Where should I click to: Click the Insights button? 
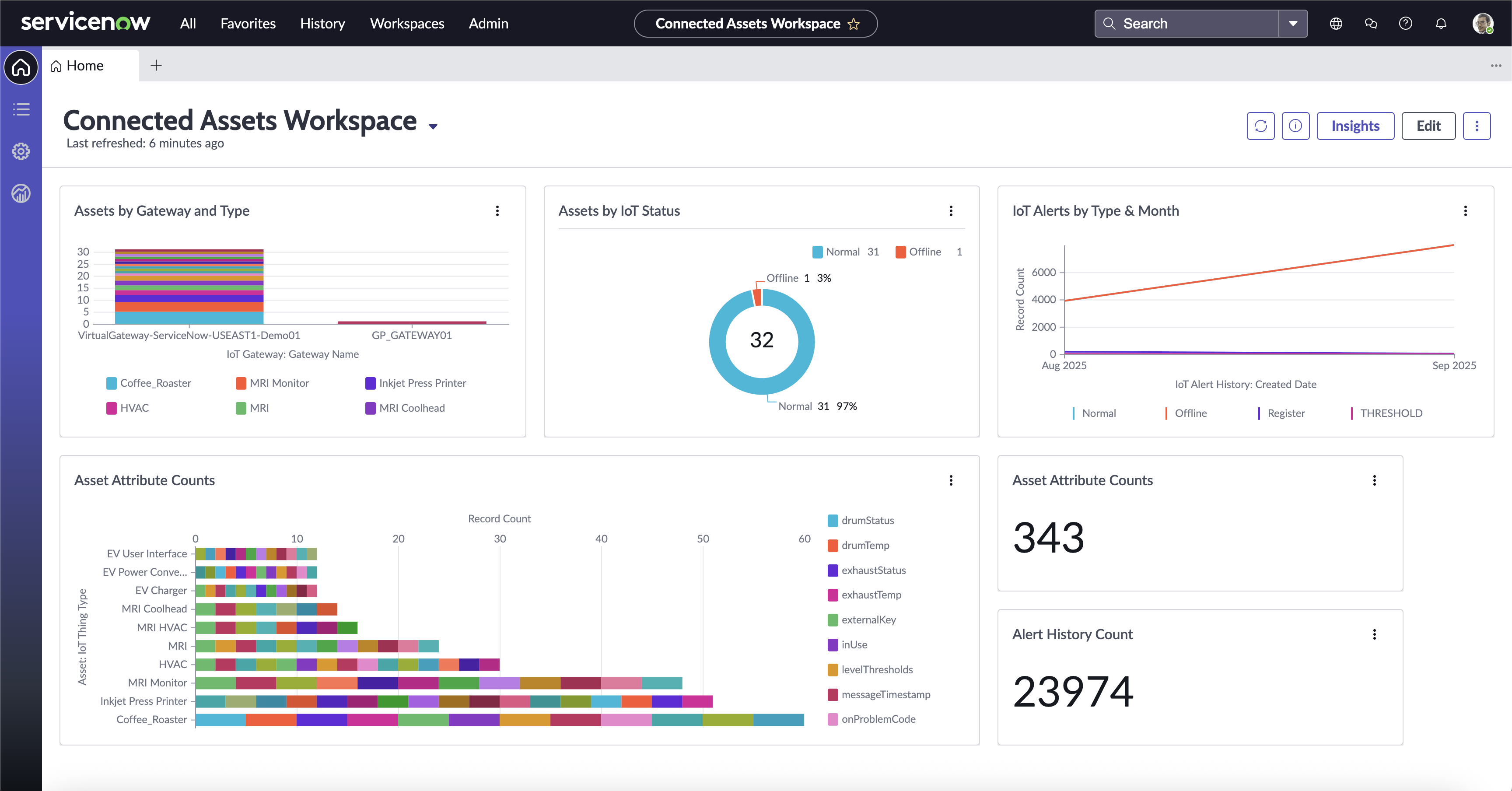click(1354, 126)
